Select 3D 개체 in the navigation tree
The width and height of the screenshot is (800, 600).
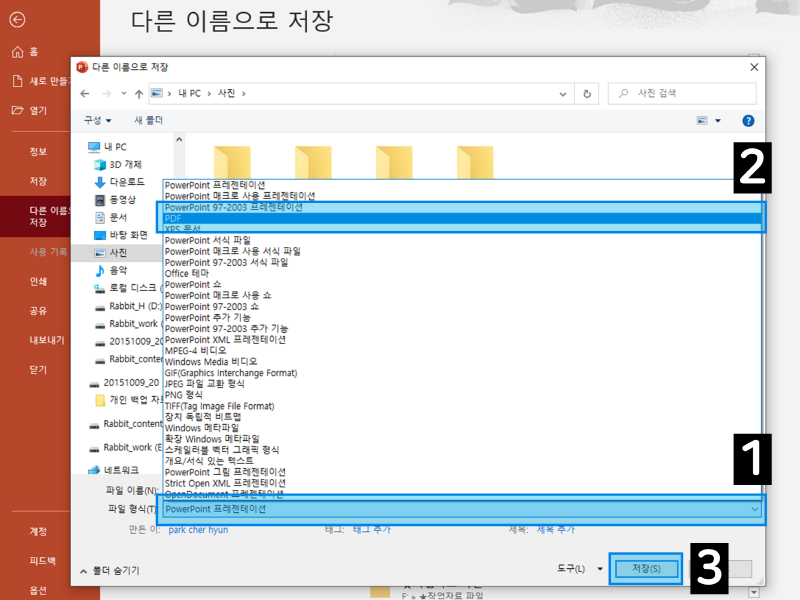118,164
